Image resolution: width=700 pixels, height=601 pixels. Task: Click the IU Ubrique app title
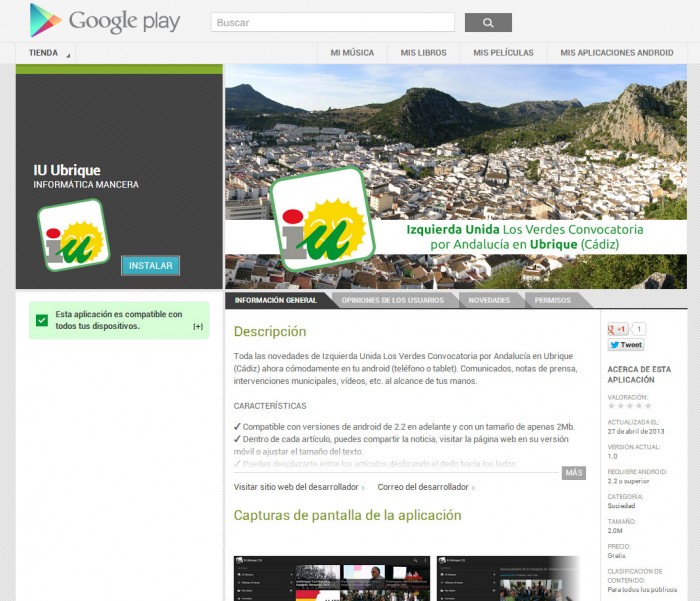point(67,170)
